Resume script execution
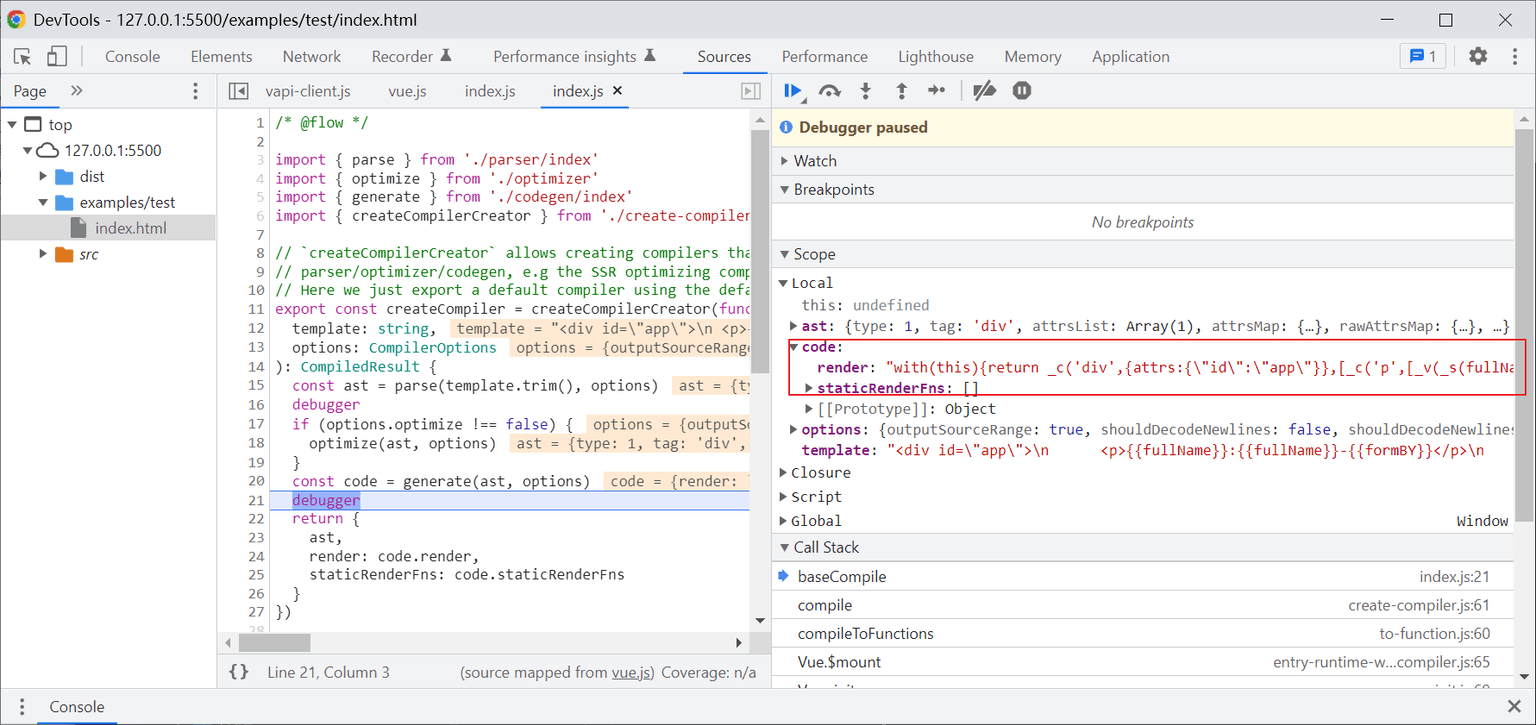Viewport: 1536px width, 725px height. tap(793, 91)
